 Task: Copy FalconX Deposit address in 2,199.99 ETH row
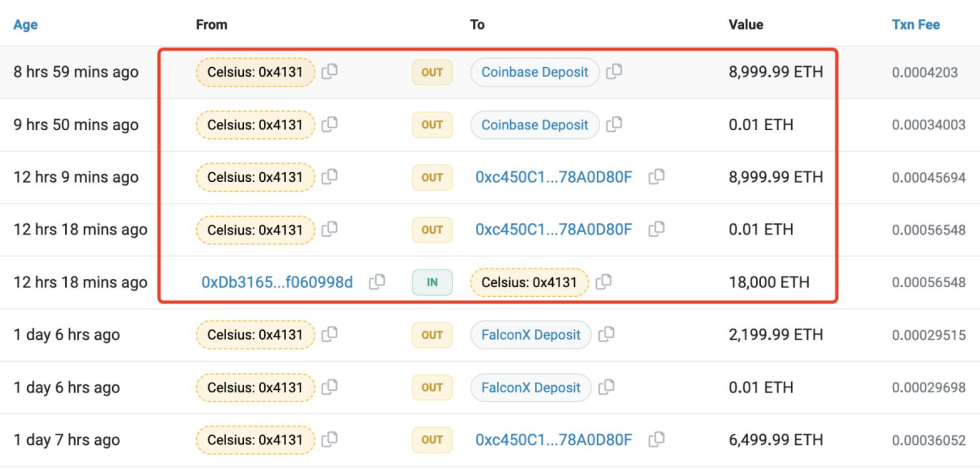[606, 335]
